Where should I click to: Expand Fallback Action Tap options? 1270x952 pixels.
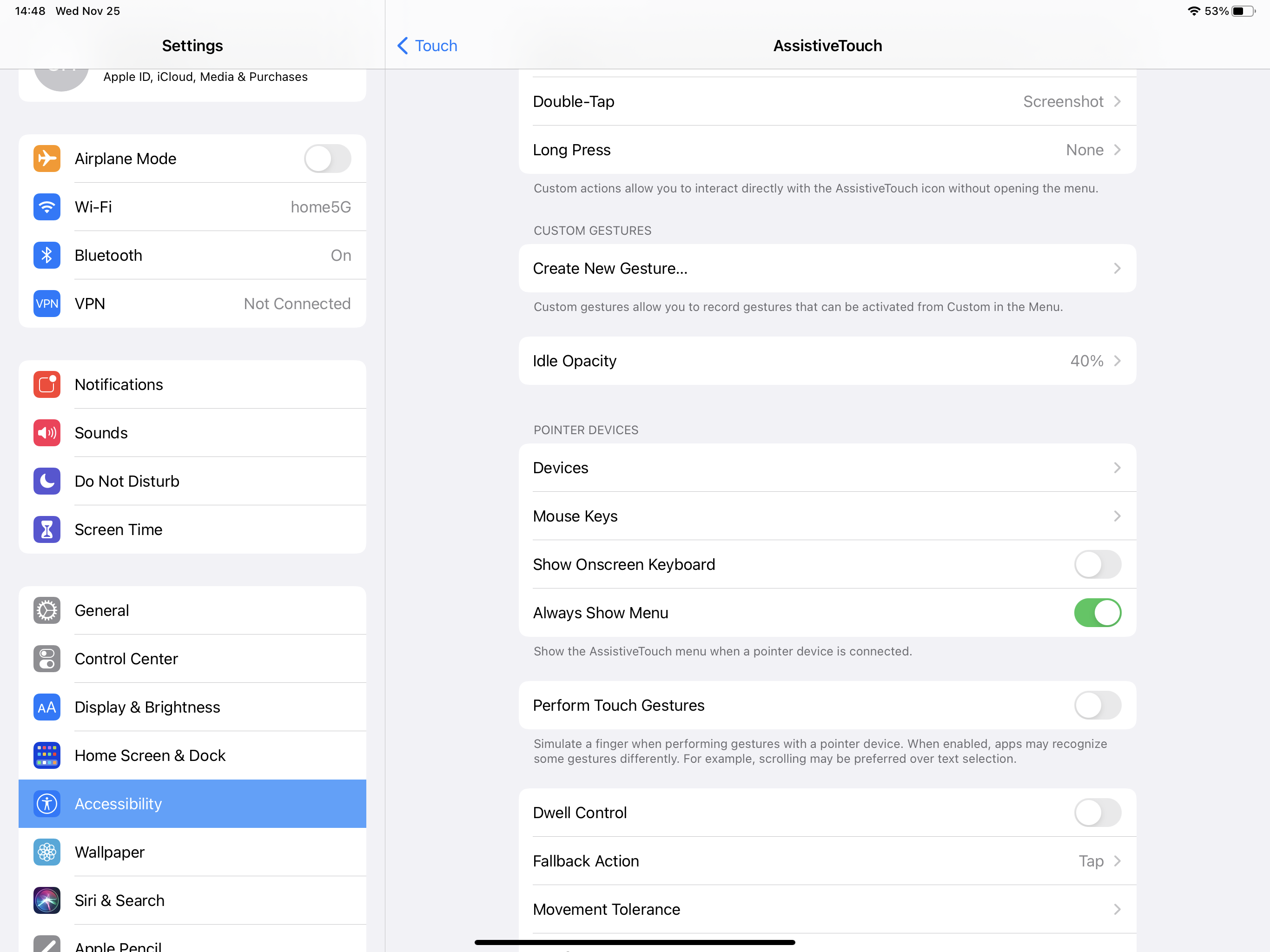click(827, 861)
